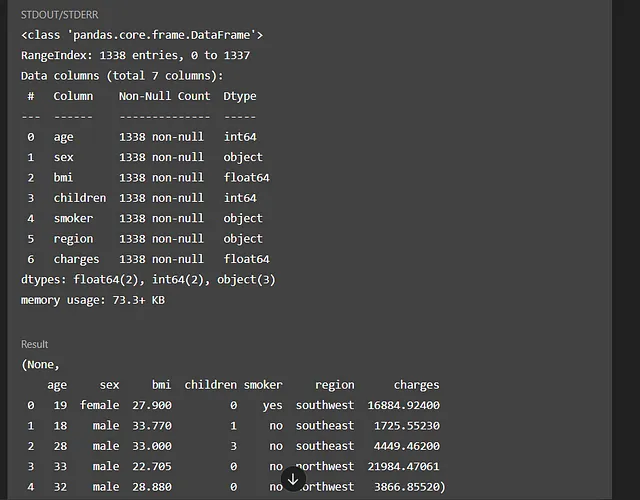Click the 'charges' header in result table

point(416,385)
